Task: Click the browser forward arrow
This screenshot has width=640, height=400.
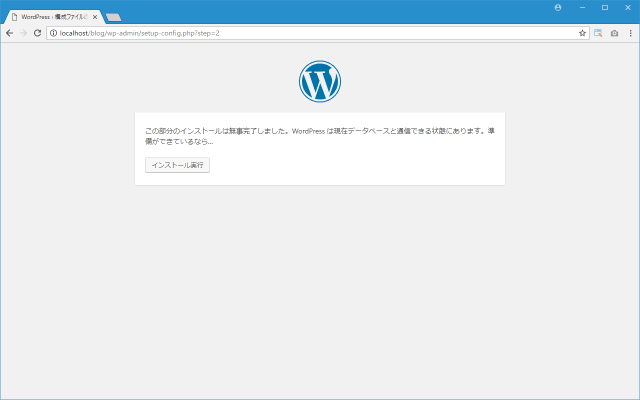Action: 23,33
